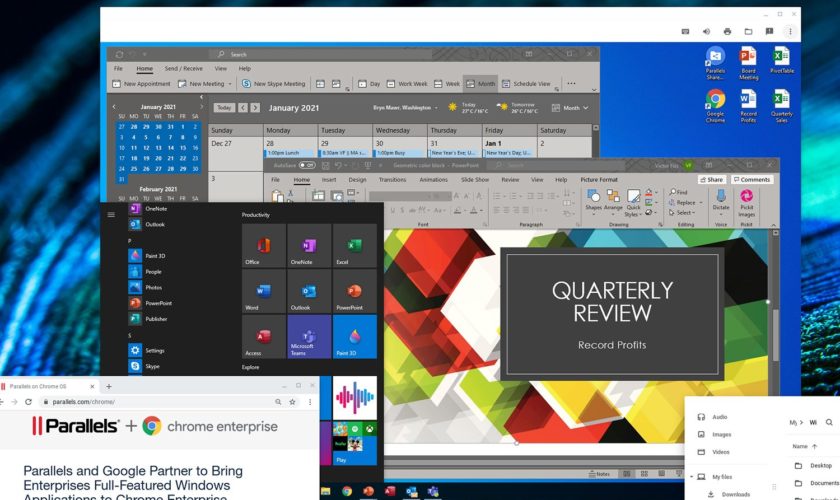
Task: Click the Today button in Outlook calendar
Action: 223,108
